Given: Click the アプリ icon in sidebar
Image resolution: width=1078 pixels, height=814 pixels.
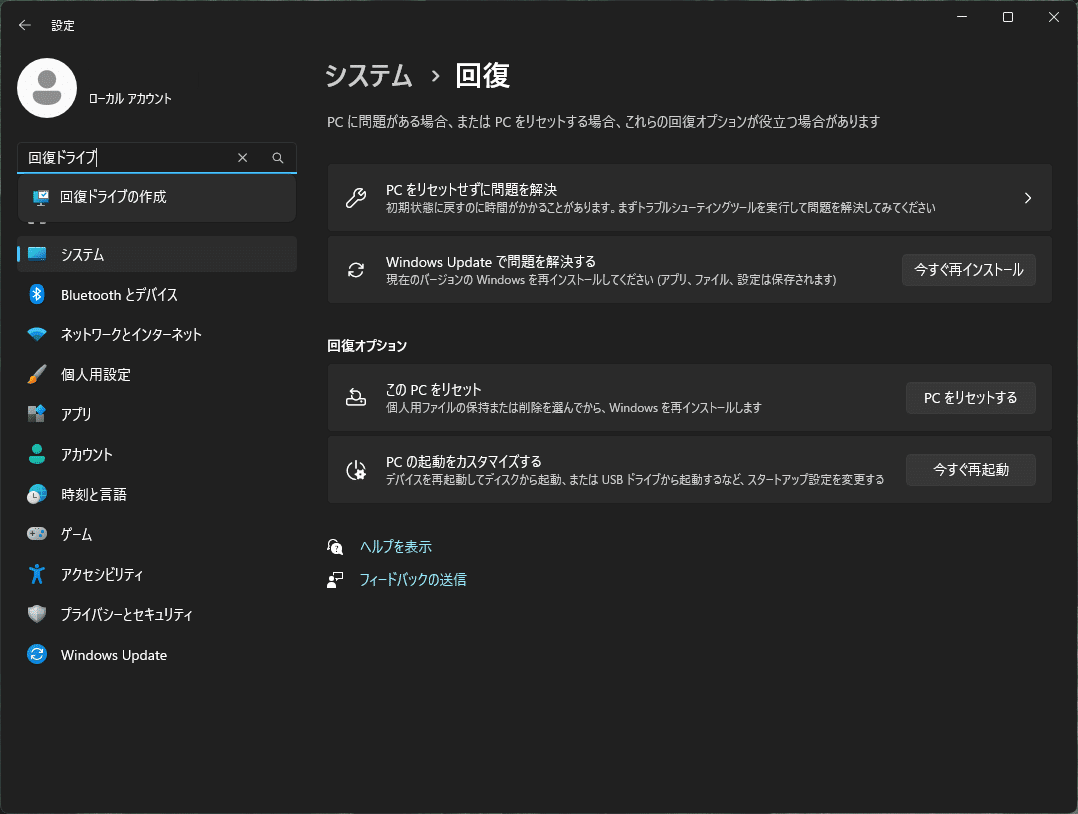Looking at the screenshot, I should [37, 414].
